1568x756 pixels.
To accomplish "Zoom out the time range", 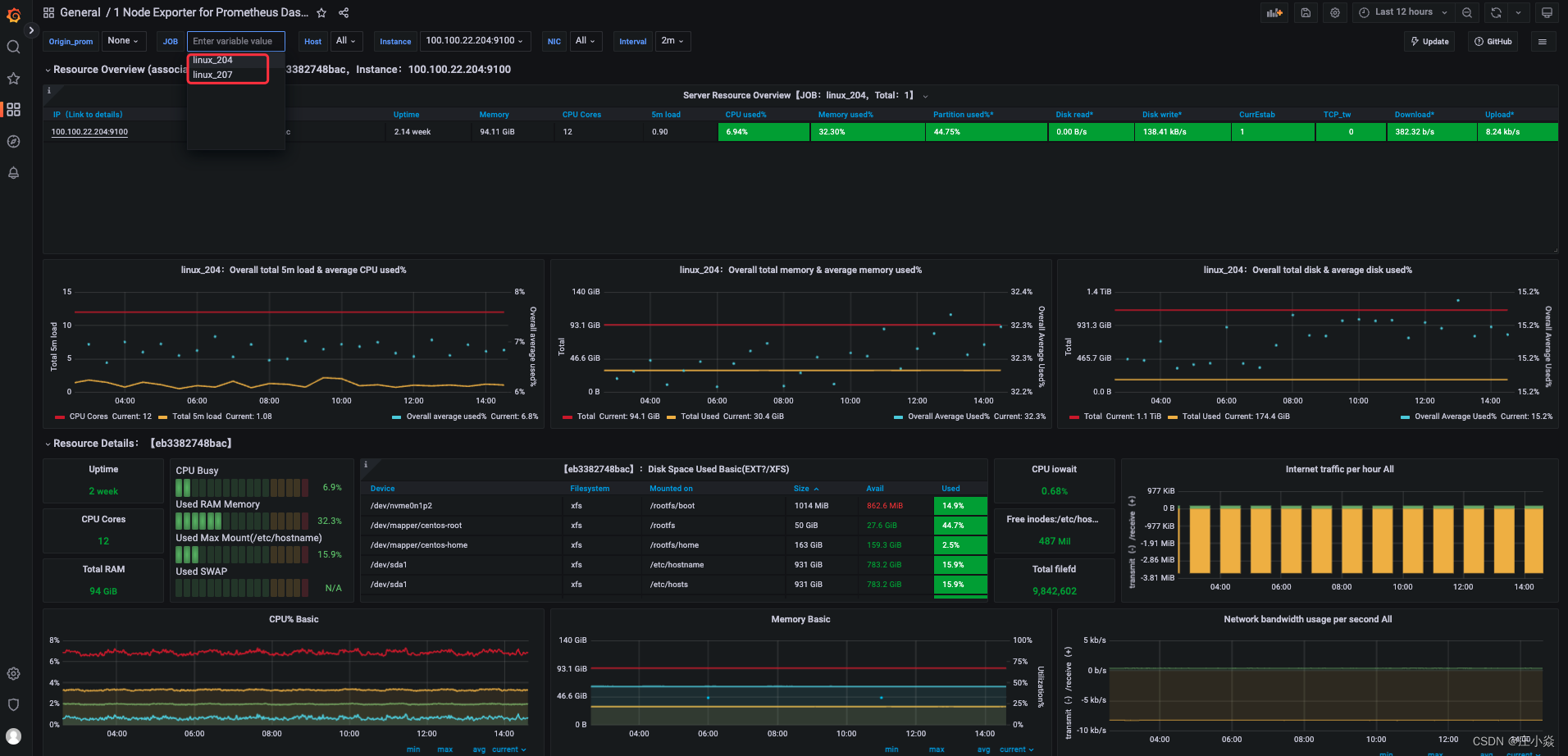I will click(1467, 12).
